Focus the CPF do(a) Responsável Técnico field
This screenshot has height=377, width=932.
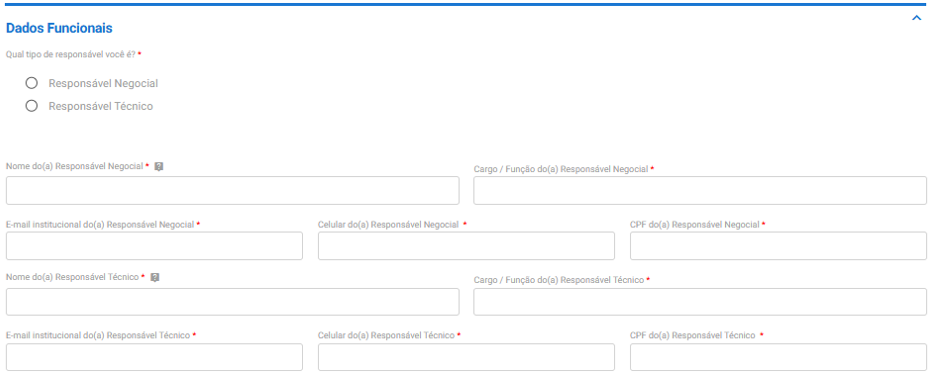(778, 357)
